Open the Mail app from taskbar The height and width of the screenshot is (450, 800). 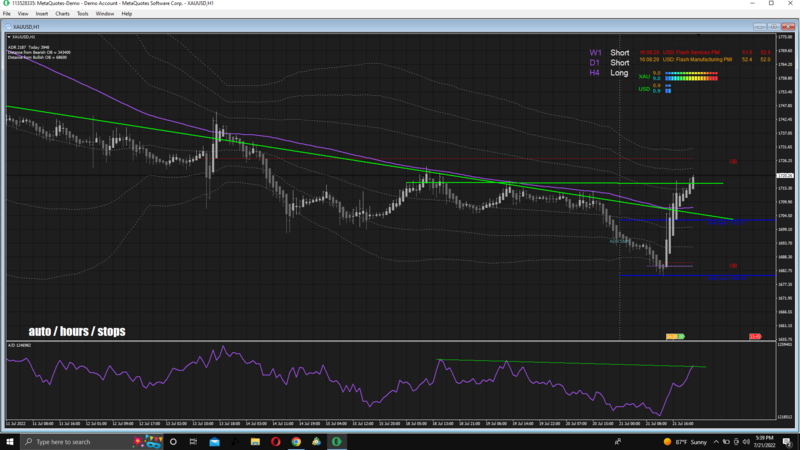coord(214,442)
